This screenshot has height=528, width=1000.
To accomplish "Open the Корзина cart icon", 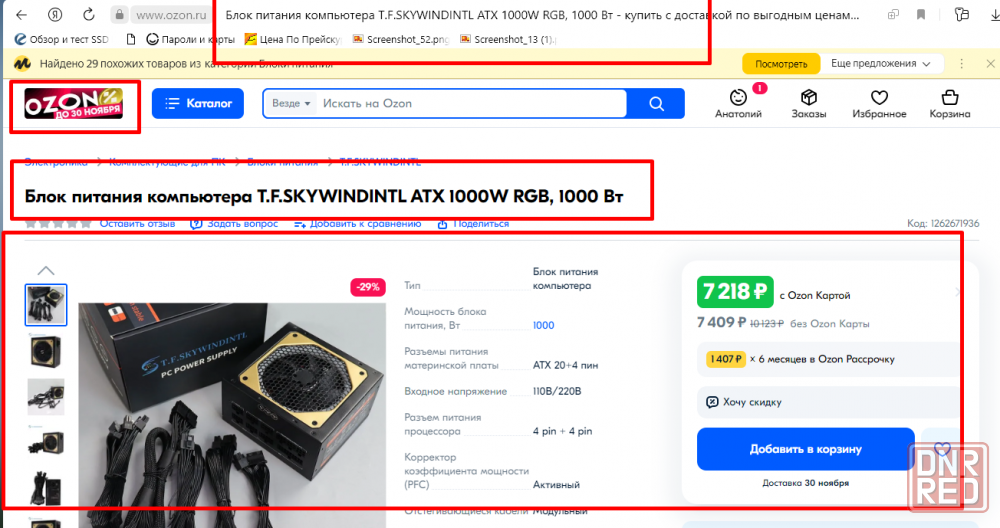I will click(x=950, y=98).
